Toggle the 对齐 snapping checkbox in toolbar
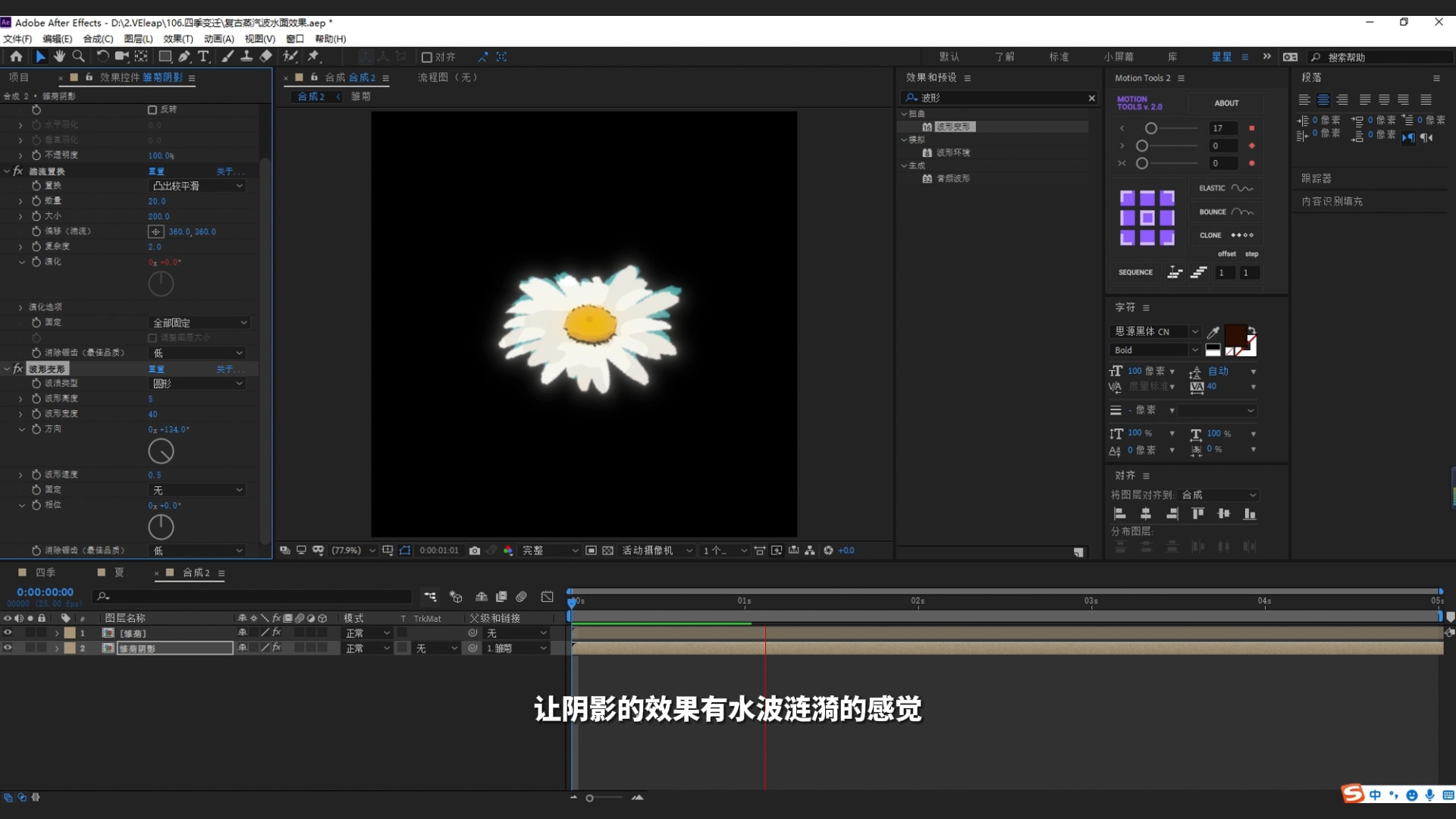 click(x=427, y=57)
